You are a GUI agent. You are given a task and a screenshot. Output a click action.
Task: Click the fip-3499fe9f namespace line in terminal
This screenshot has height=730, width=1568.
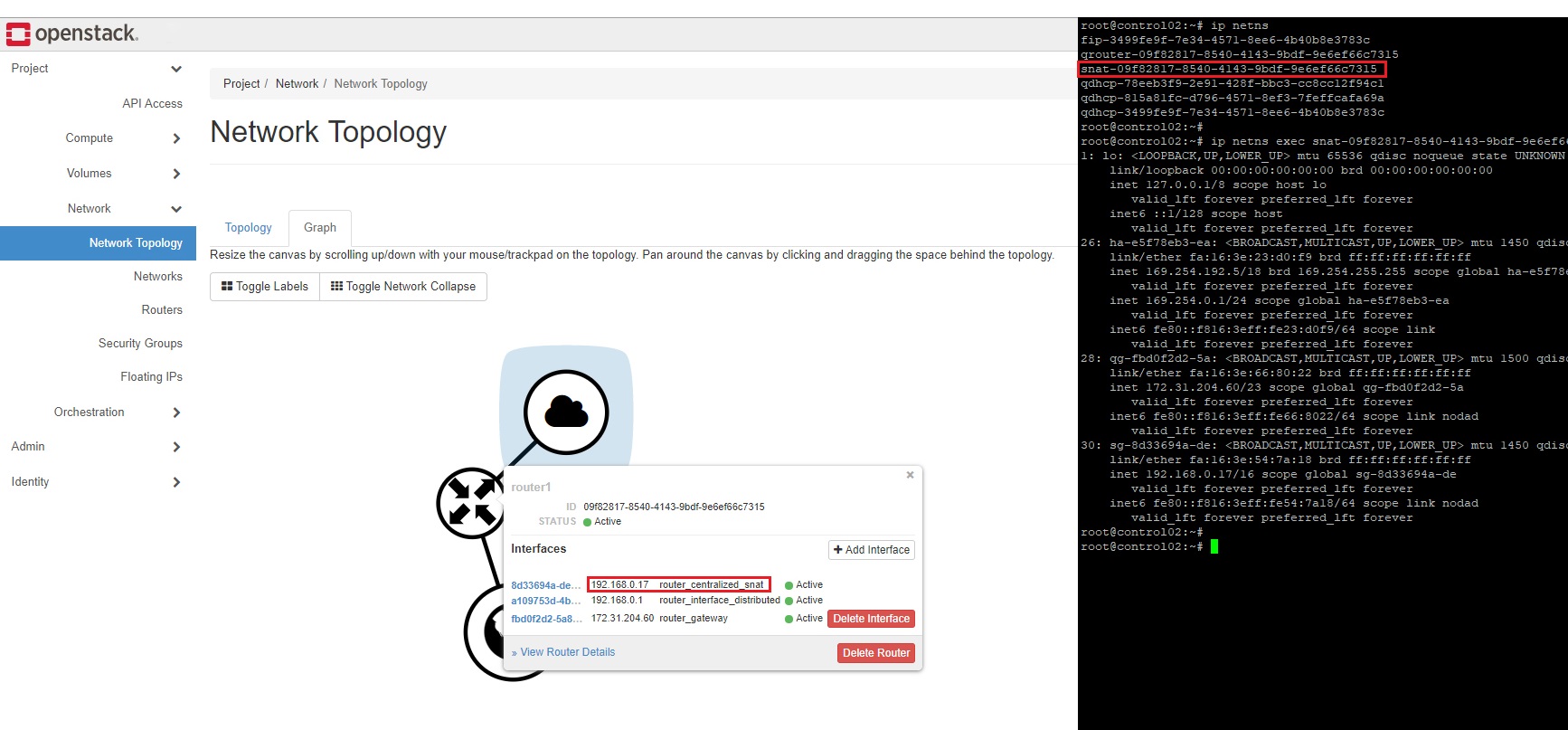pos(1225,40)
